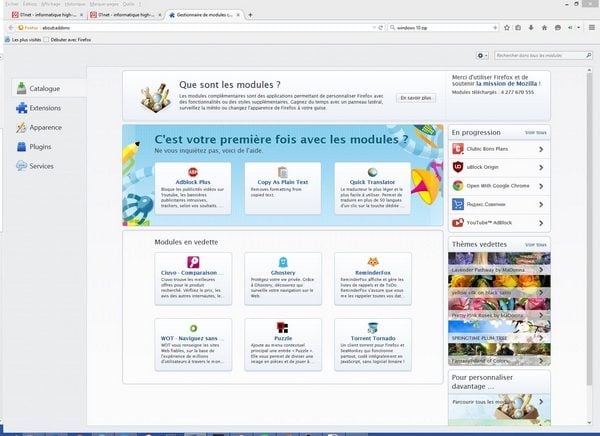Expand uBlock Origin chevron
The width and height of the screenshot is (600, 436).
pos(541,168)
